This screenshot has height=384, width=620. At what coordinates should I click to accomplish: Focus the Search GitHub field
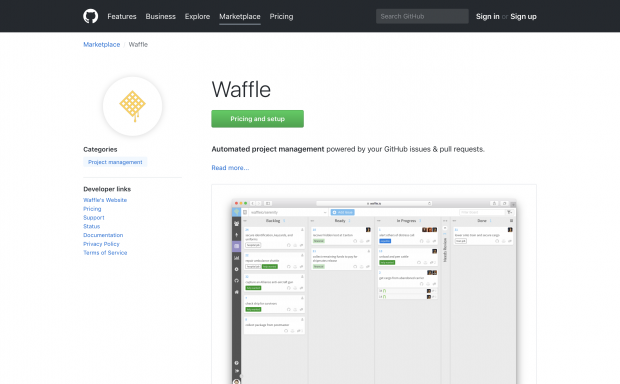click(x=422, y=16)
